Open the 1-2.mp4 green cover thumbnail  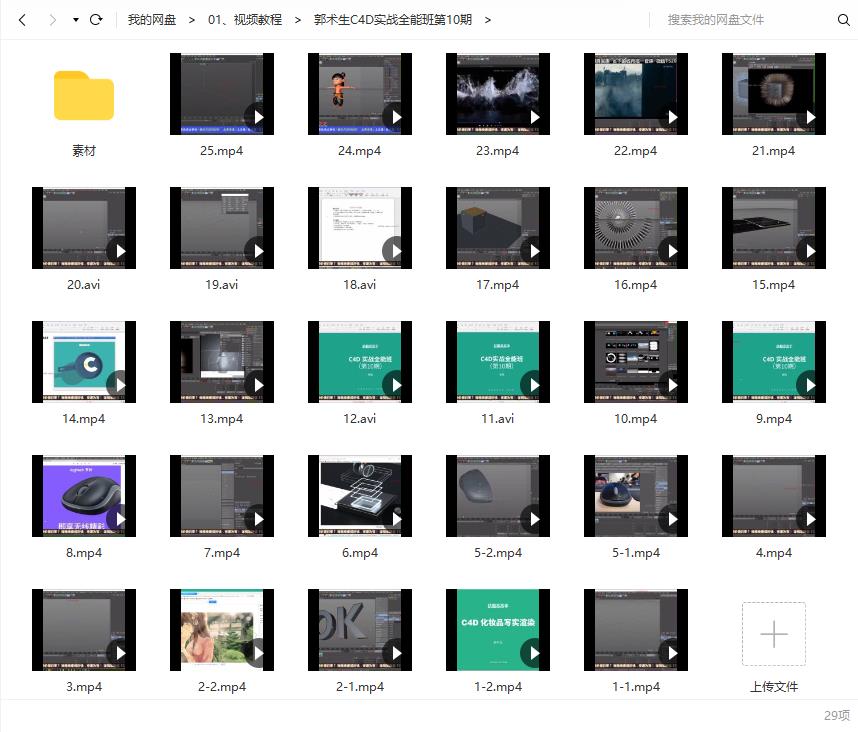[x=497, y=630]
